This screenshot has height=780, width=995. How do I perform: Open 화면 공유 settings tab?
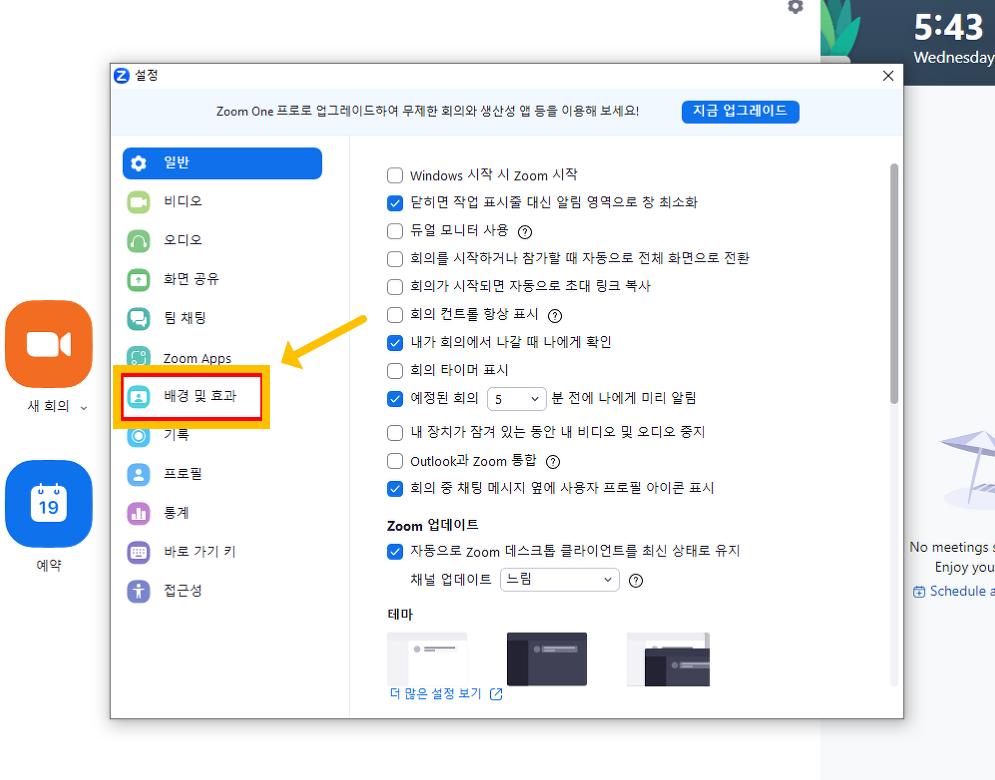(222, 280)
